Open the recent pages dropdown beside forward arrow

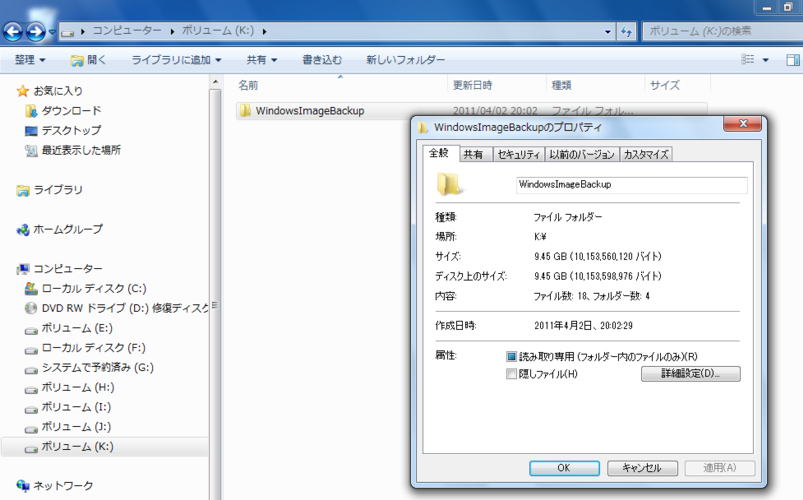click(x=52, y=32)
